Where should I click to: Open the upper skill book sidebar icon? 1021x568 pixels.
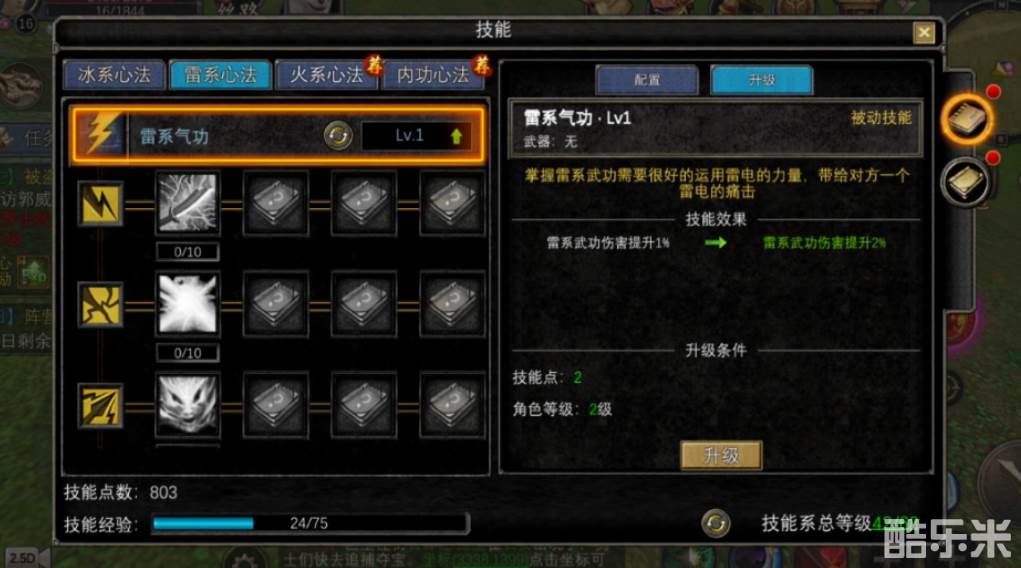pyautogui.click(x=967, y=119)
